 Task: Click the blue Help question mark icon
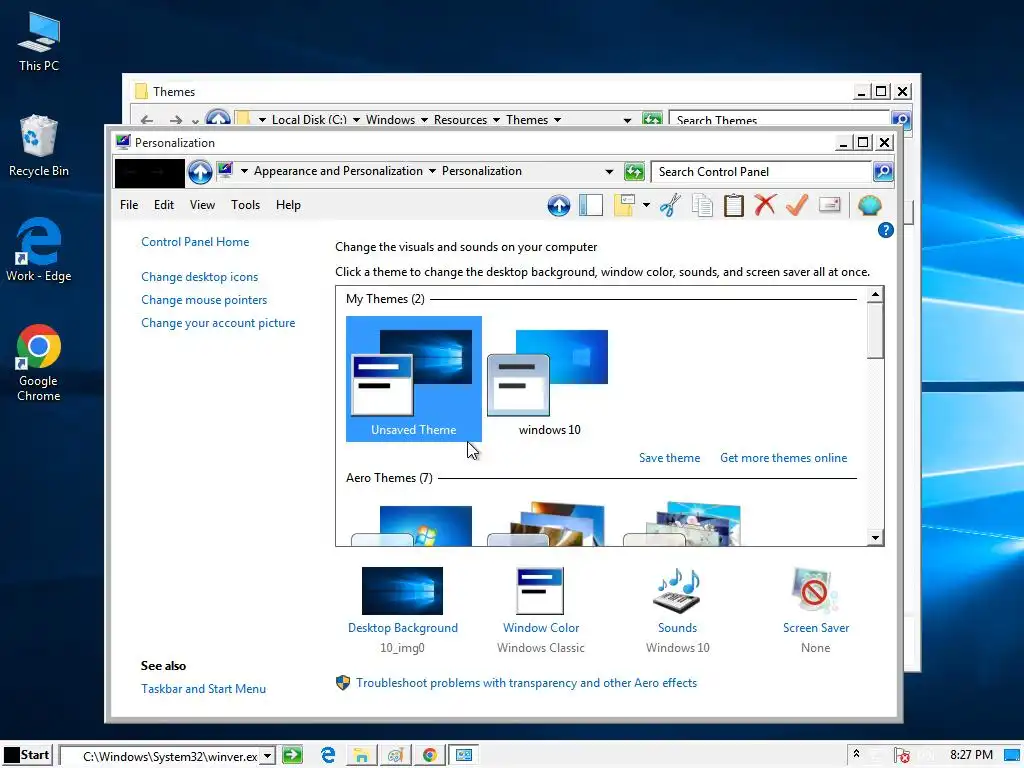886,231
